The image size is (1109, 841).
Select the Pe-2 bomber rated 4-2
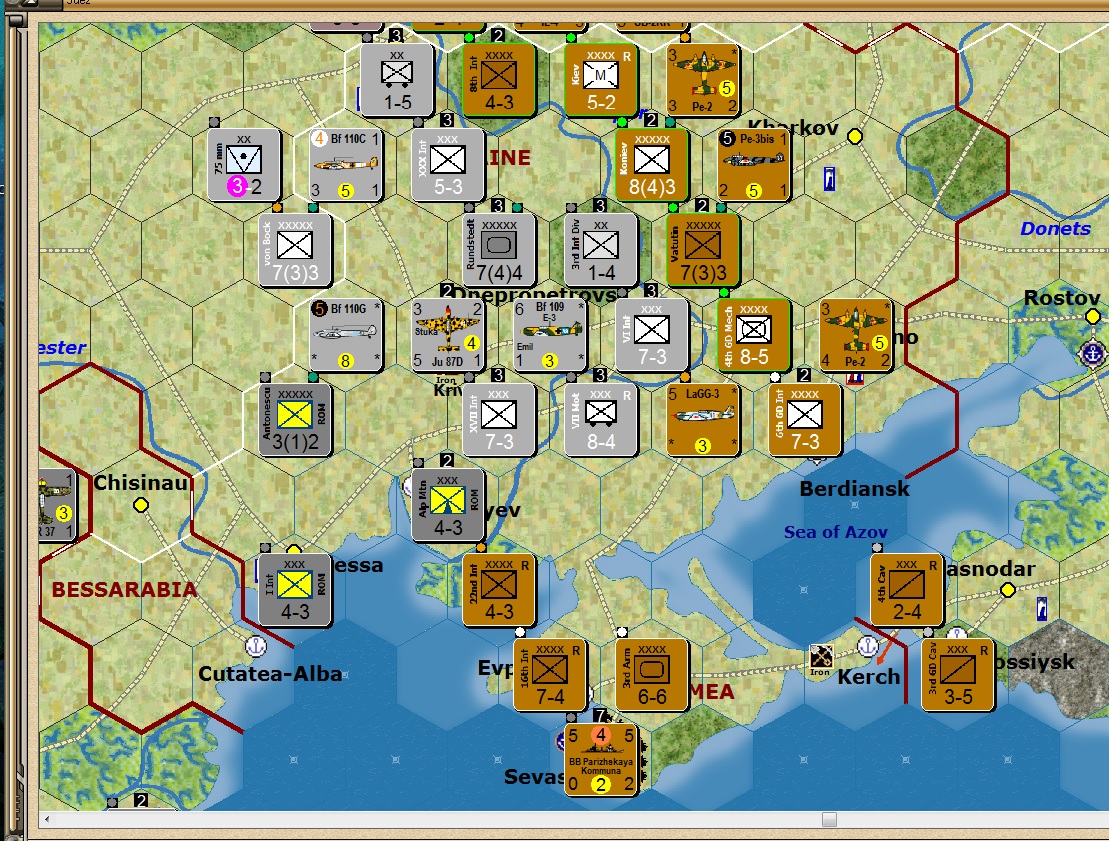[x=855, y=335]
